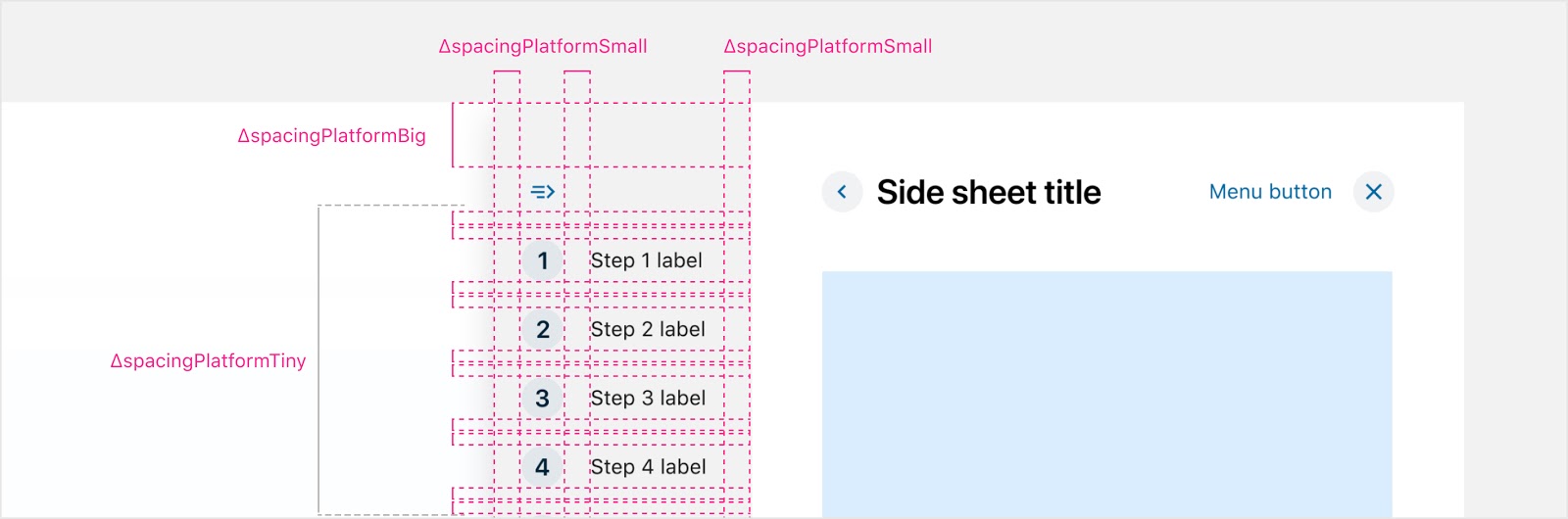
Task: Click the Step 1 label text
Action: [x=647, y=260]
